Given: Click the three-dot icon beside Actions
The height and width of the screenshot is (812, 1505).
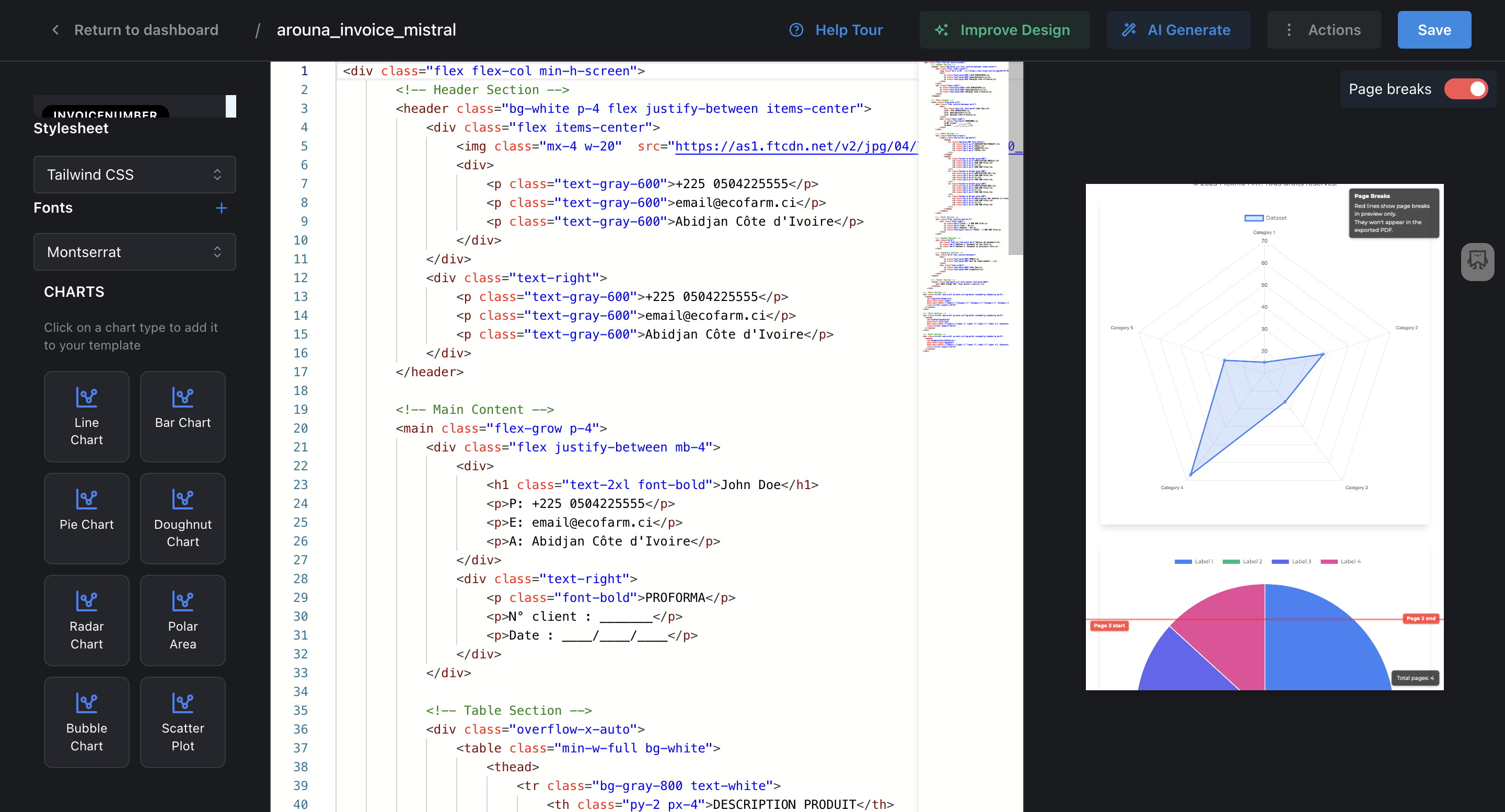Looking at the screenshot, I should [x=1289, y=30].
